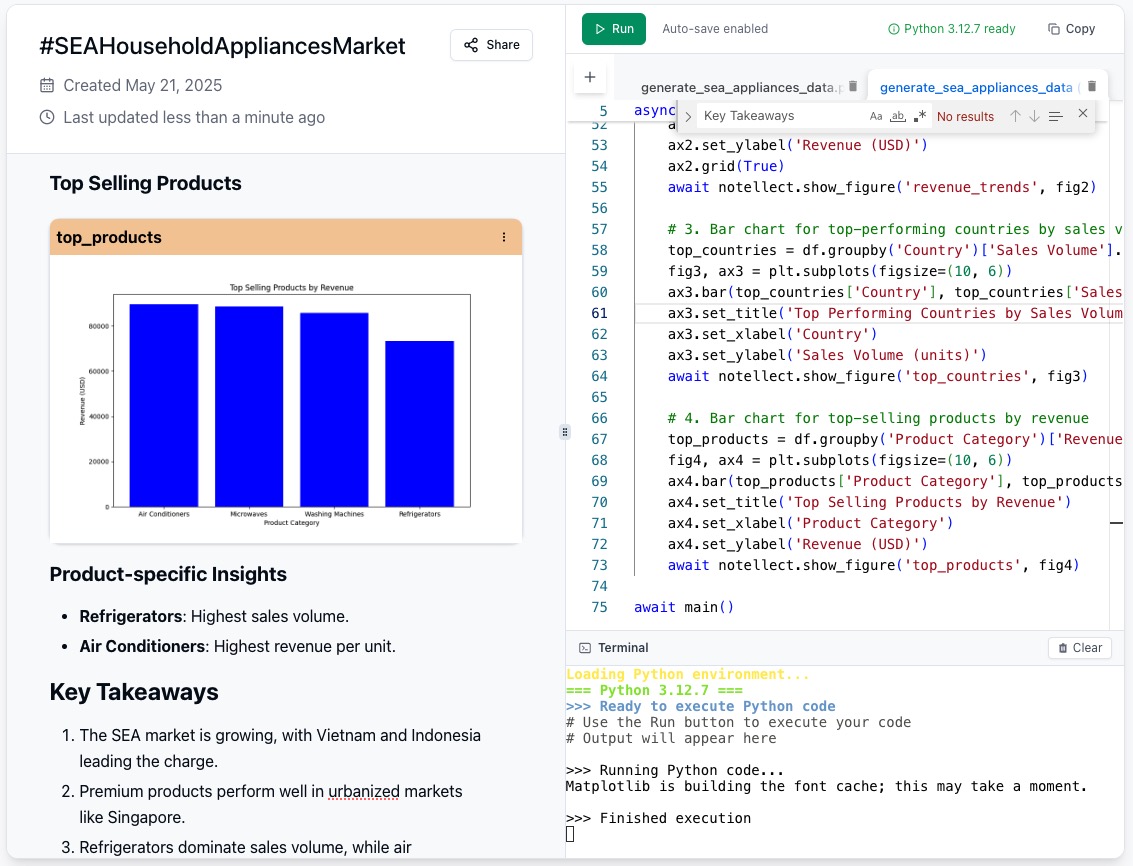The width and height of the screenshot is (1133, 866).
Task: Click the calendar icon beside Created date
Action: (47, 85)
